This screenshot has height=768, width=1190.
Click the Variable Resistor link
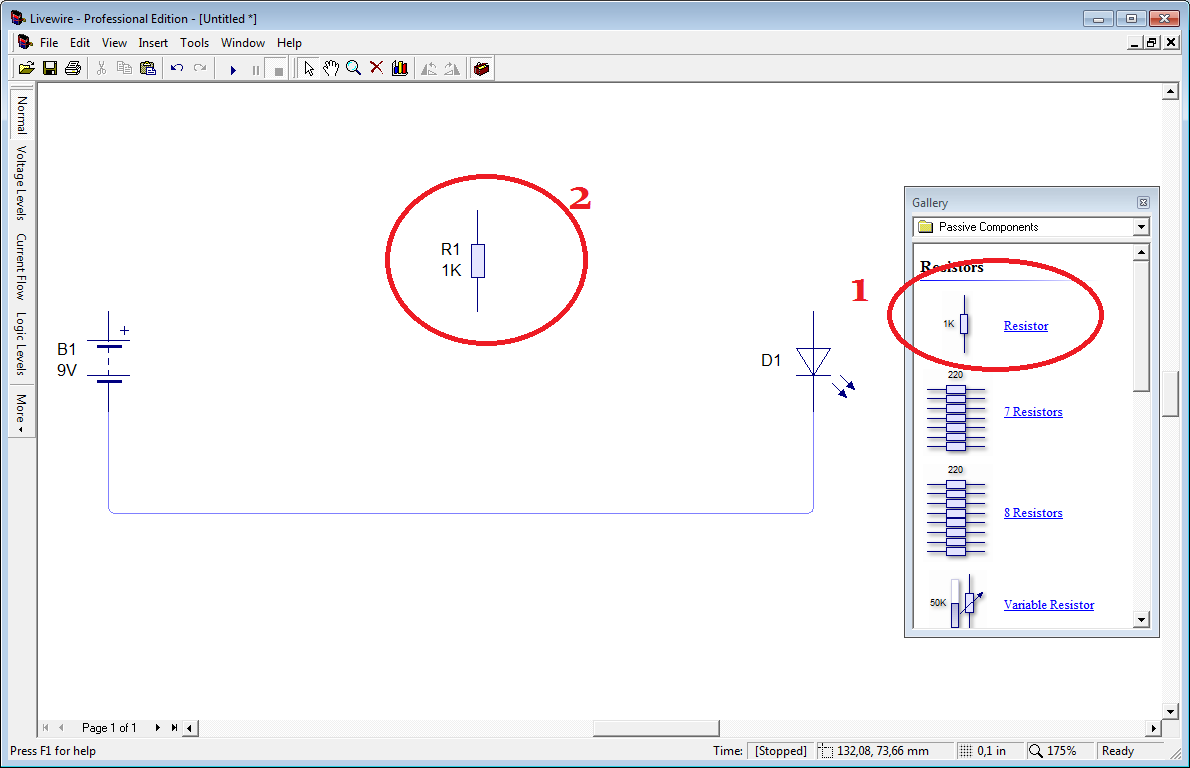[1048, 605]
